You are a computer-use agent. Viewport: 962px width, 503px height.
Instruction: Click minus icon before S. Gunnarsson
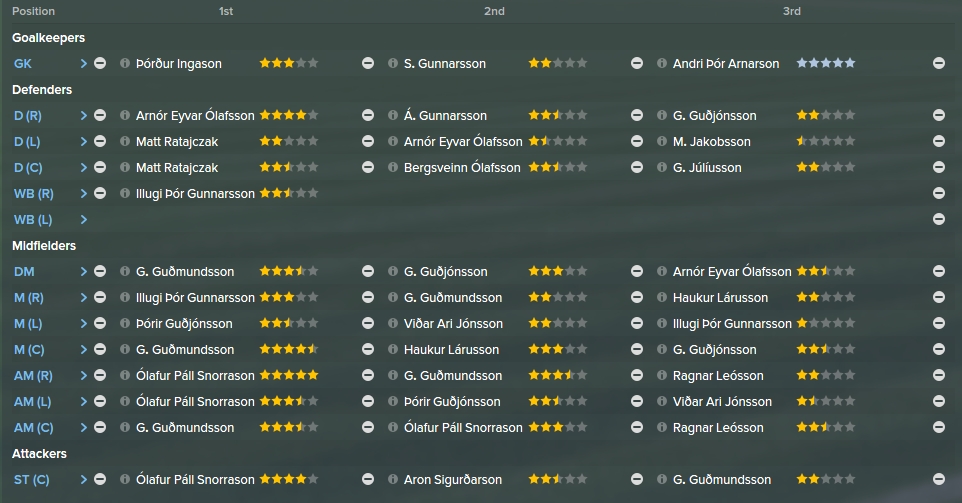[x=368, y=63]
